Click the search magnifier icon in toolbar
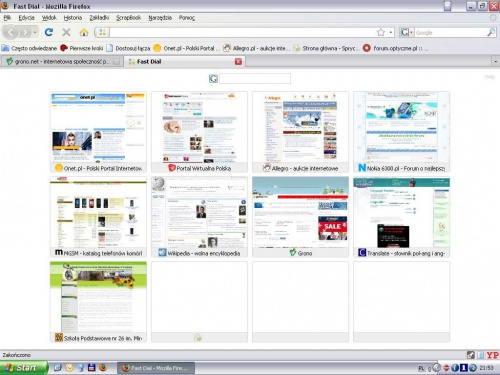 [491, 32]
